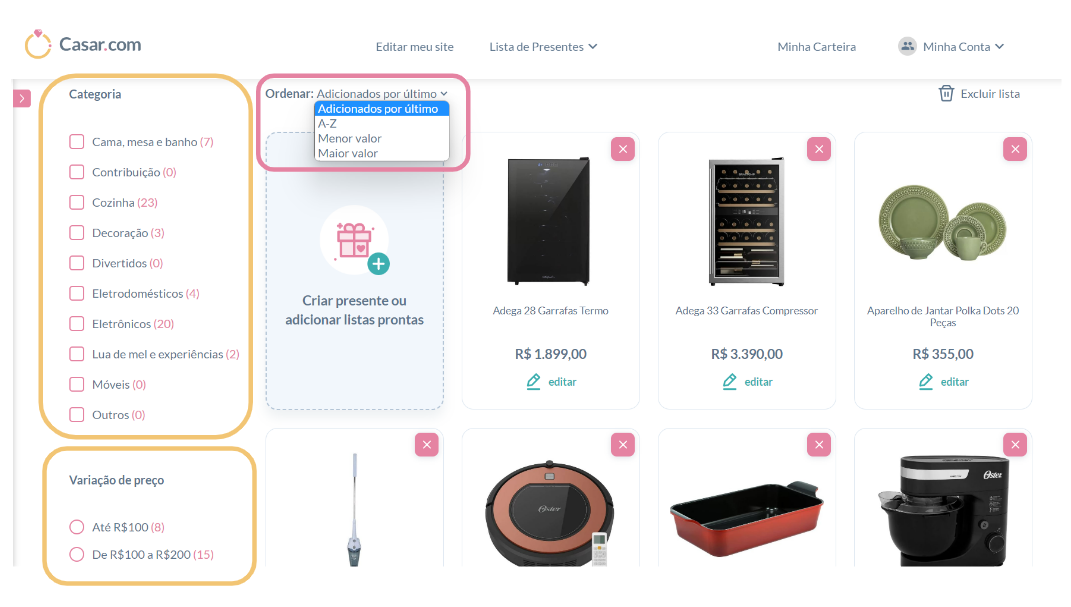1071x607 pixels.
Task: Click the gift icon to create a present
Action: point(355,241)
